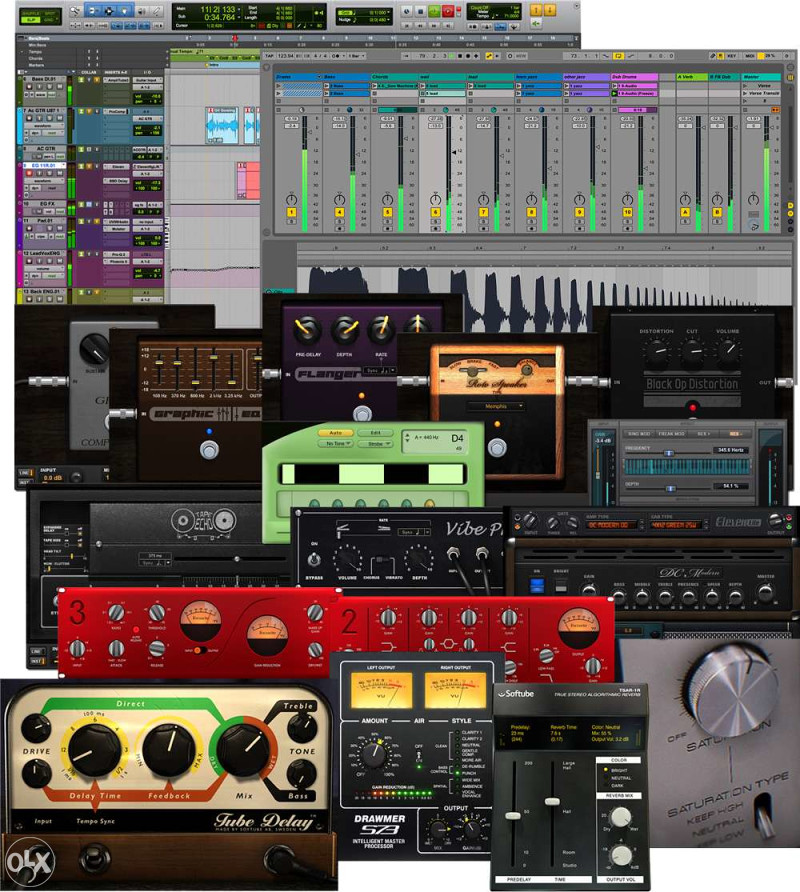Viewport: 800px width, 892px height.
Task: Stomp the Flanger pedal footswitch
Action: tap(362, 414)
